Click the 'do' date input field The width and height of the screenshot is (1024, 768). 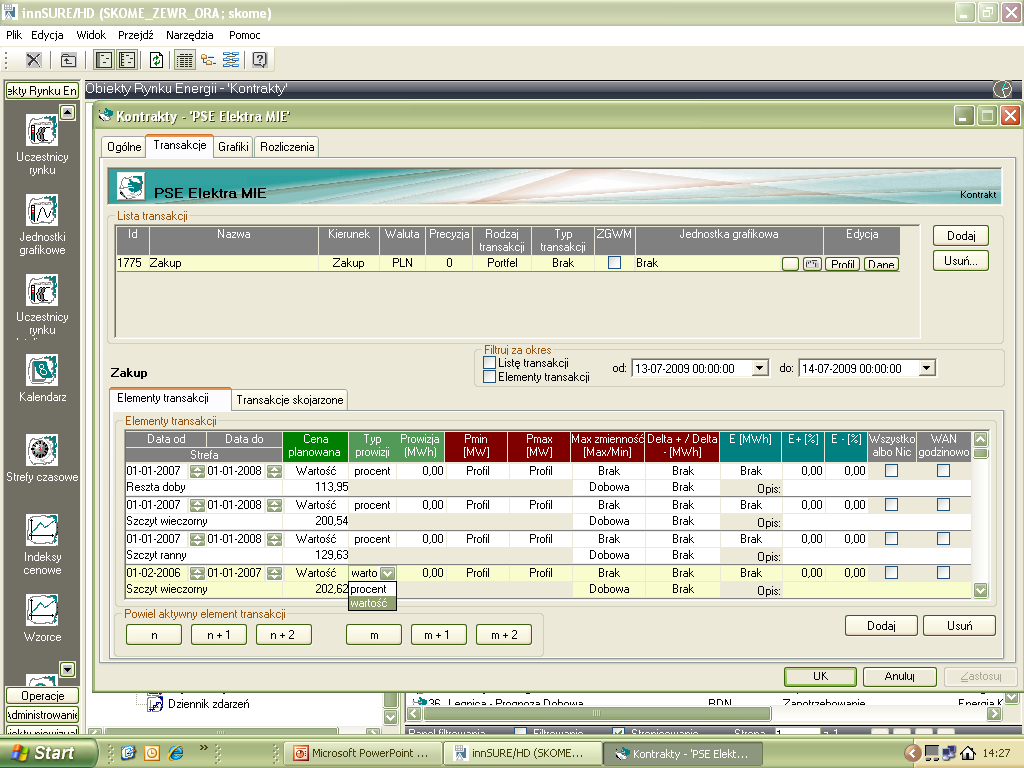[859, 368]
